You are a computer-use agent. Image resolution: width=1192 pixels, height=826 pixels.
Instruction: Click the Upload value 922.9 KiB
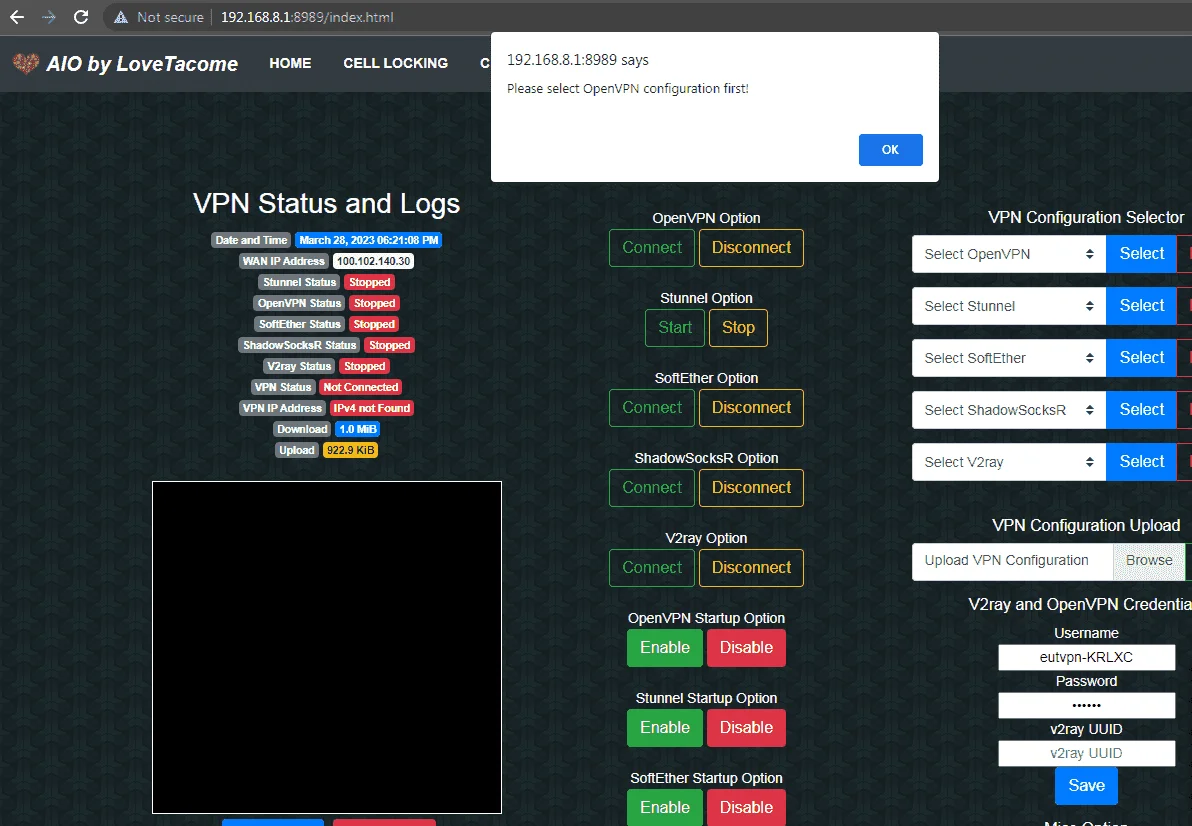tap(350, 451)
